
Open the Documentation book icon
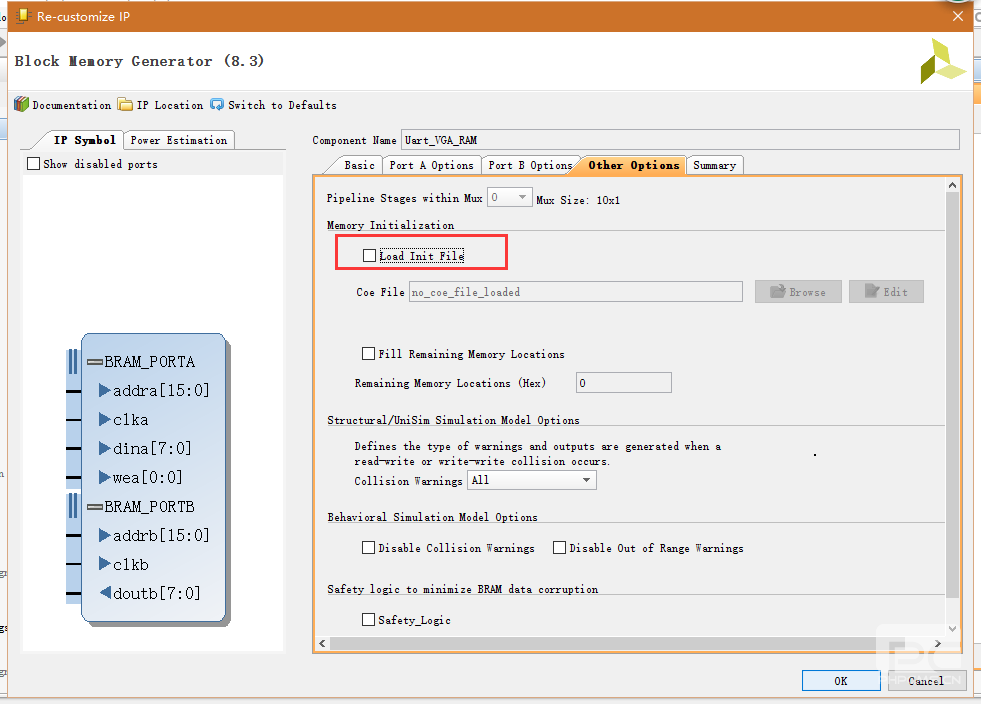[x=21, y=105]
